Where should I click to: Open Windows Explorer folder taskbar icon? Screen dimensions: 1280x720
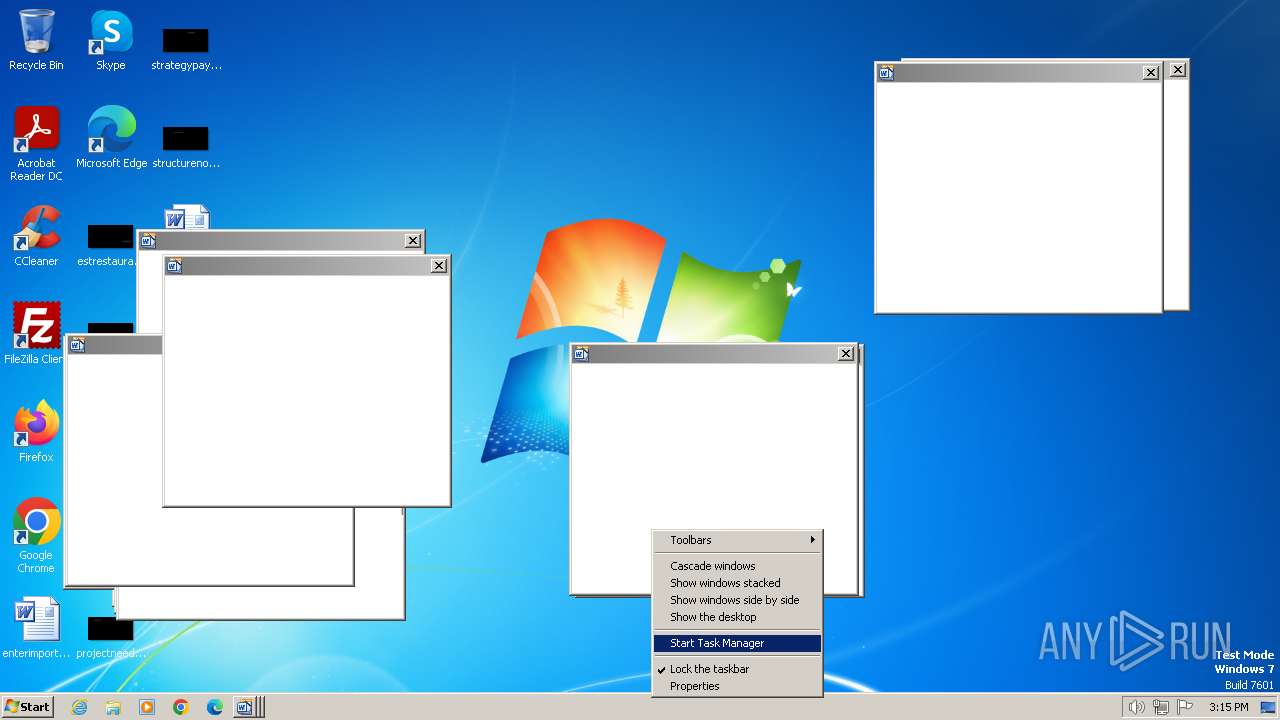click(113, 707)
